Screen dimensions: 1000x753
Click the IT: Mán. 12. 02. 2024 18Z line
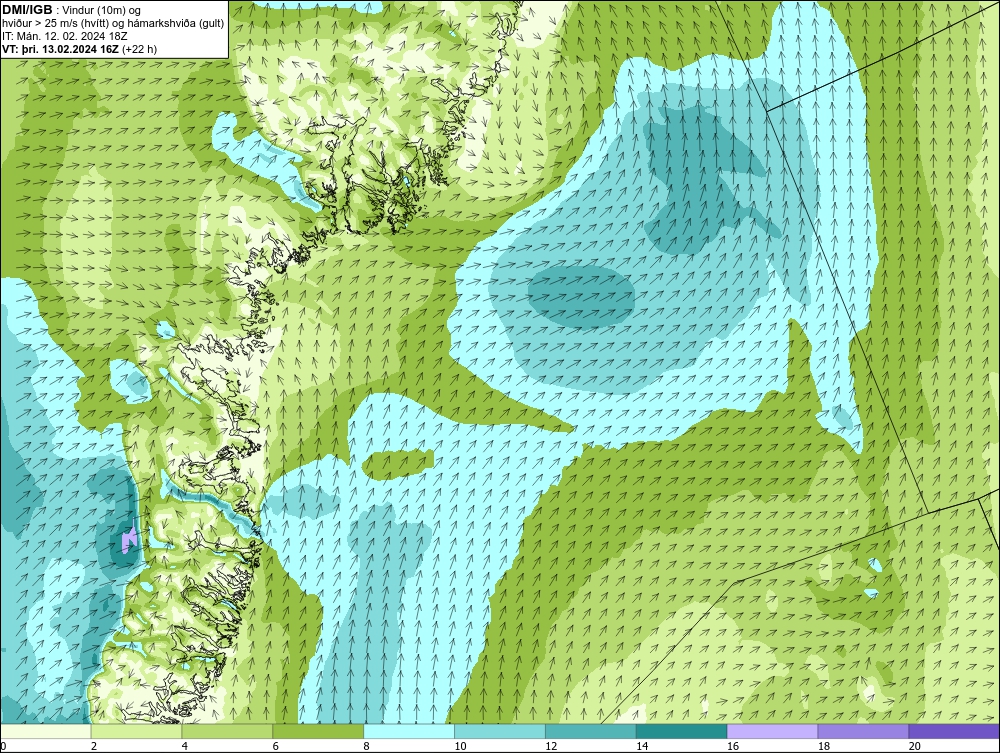[x=64, y=36]
